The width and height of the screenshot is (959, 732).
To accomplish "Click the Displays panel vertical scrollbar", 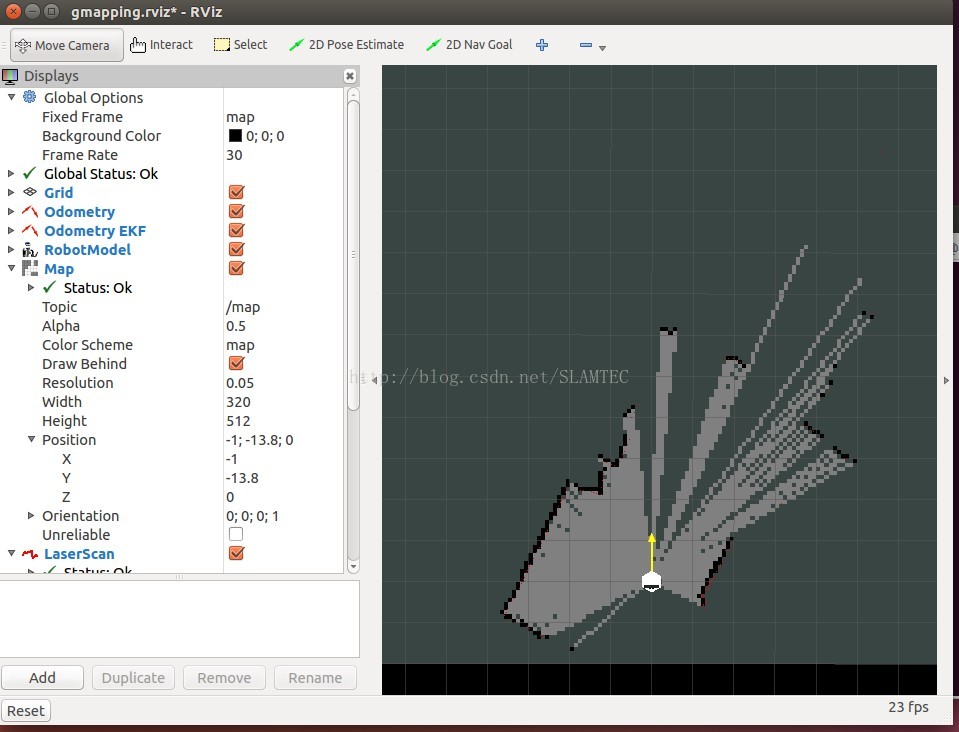I will [x=353, y=254].
